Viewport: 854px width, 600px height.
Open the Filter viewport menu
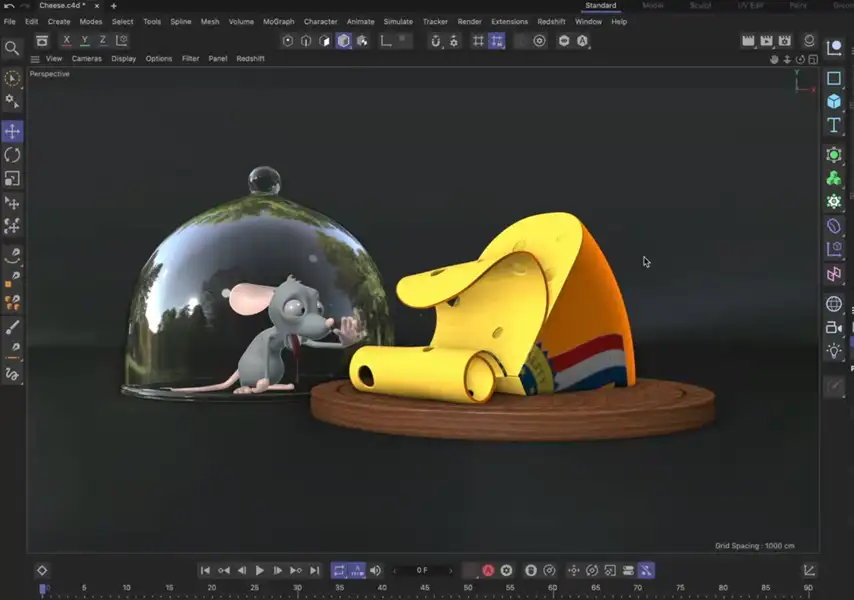(190, 58)
